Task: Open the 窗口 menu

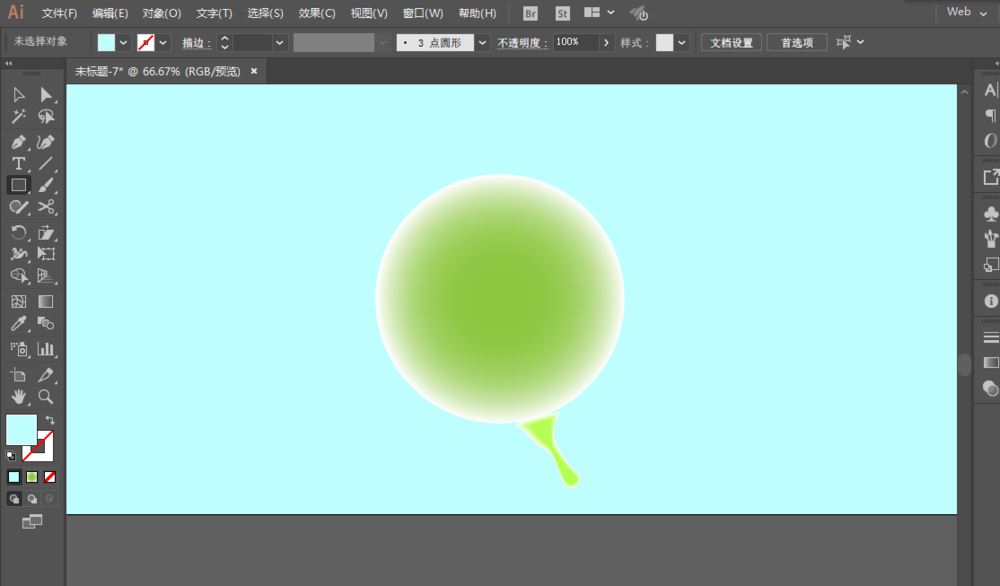Action: (x=421, y=13)
